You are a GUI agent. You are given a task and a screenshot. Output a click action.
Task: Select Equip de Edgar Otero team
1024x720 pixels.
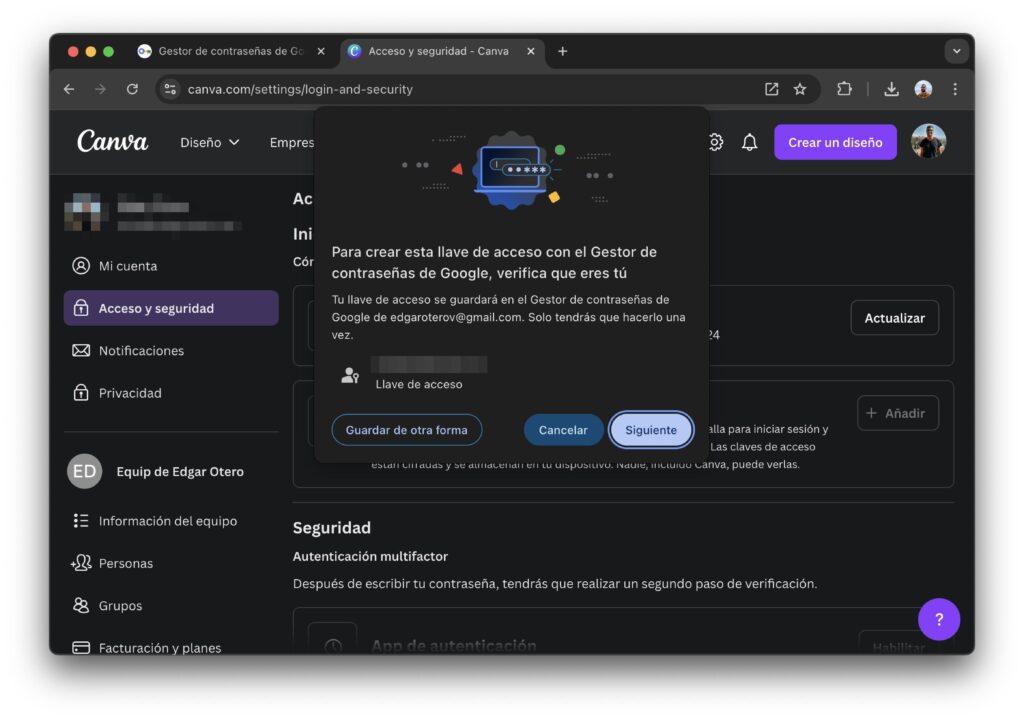pyautogui.click(x=171, y=471)
